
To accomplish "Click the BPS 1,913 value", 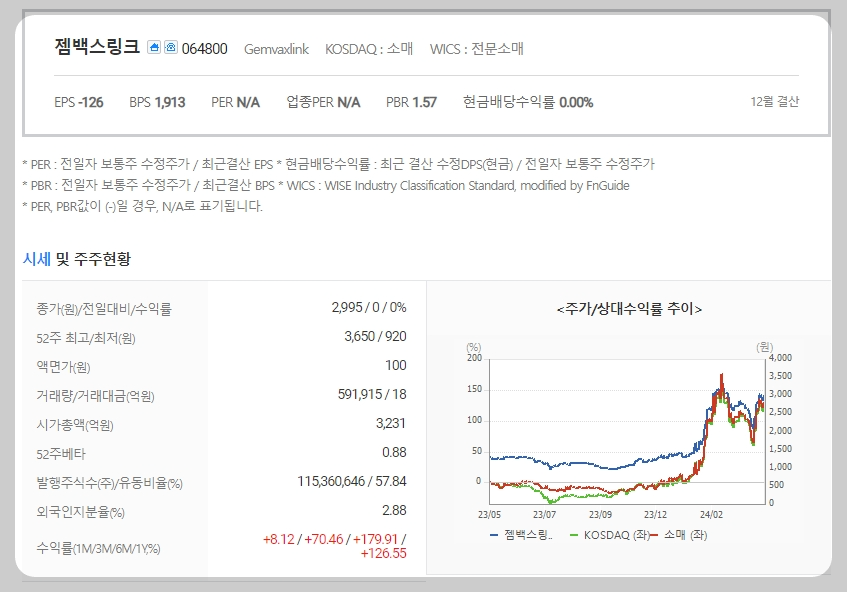I will click(157, 102).
